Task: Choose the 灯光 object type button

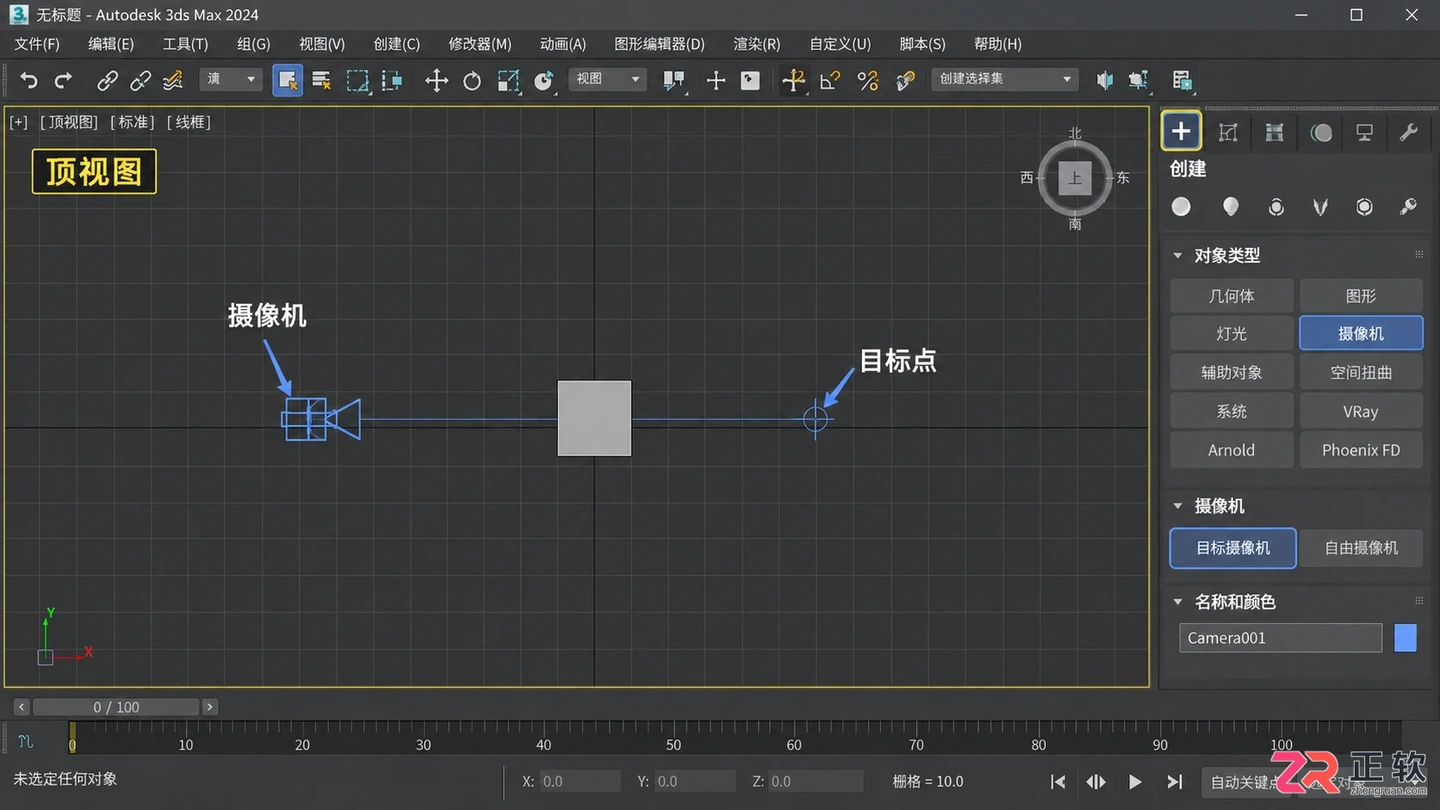Action: pos(1232,334)
